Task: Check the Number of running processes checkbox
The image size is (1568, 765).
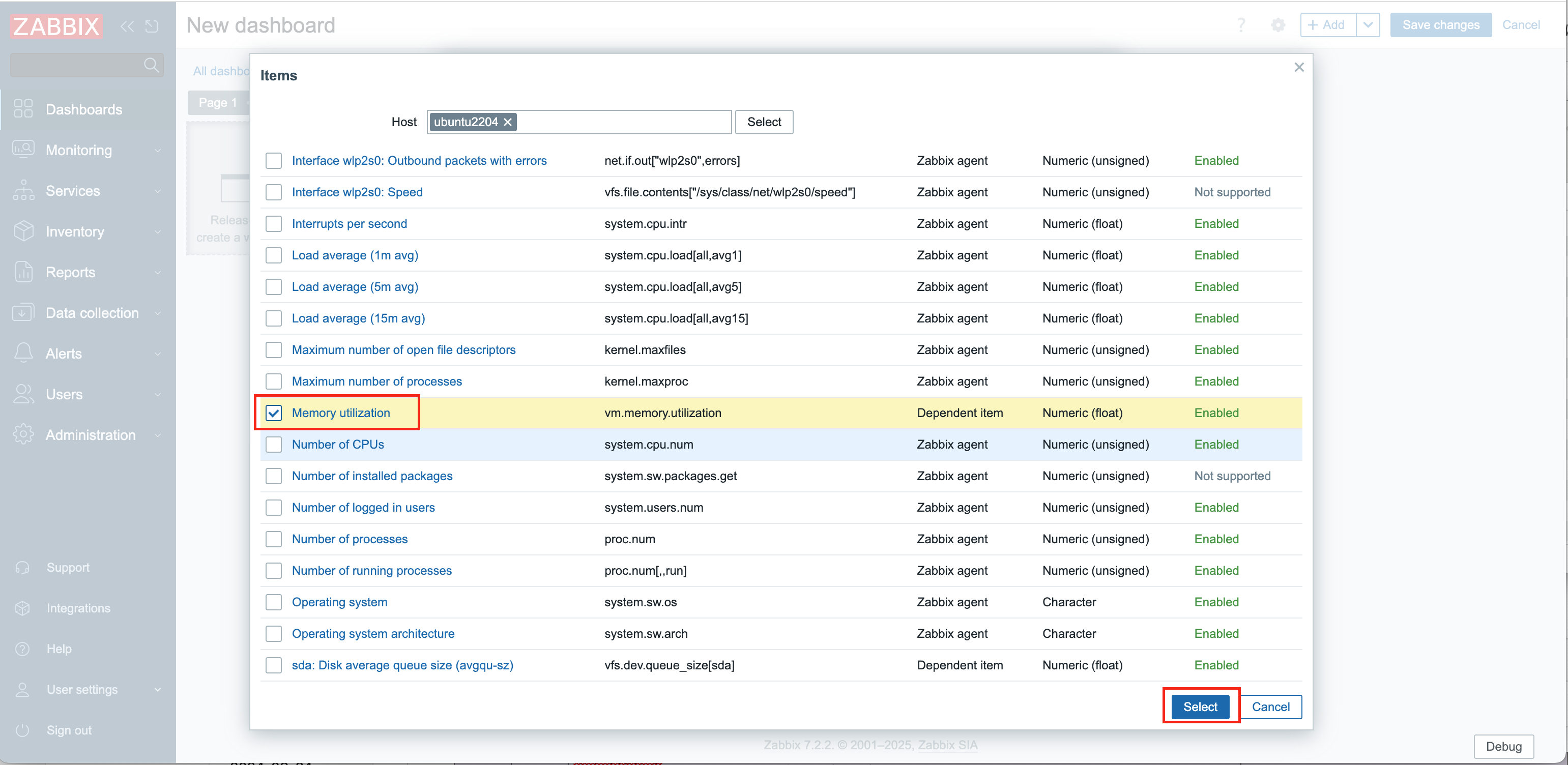Action: pos(274,571)
